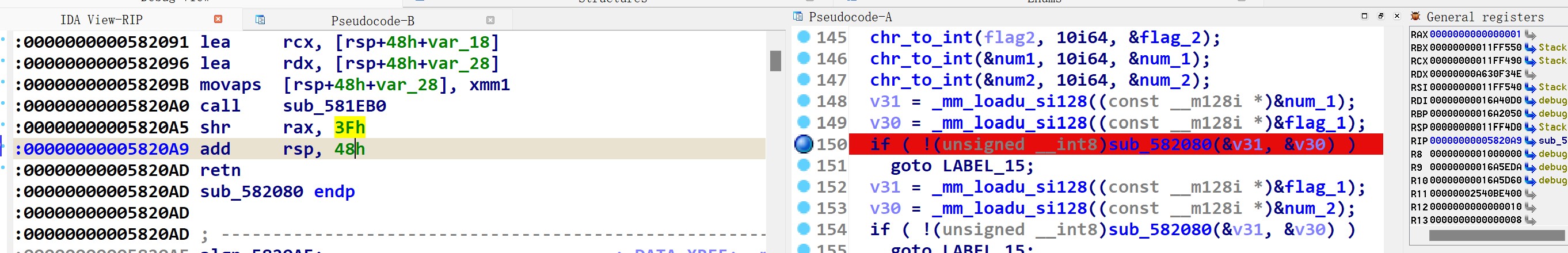The width and height of the screenshot is (1568, 253).
Task: Select R11 register value 00000002540BE400
Action: pyautogui.click(x=1475, y=193)
